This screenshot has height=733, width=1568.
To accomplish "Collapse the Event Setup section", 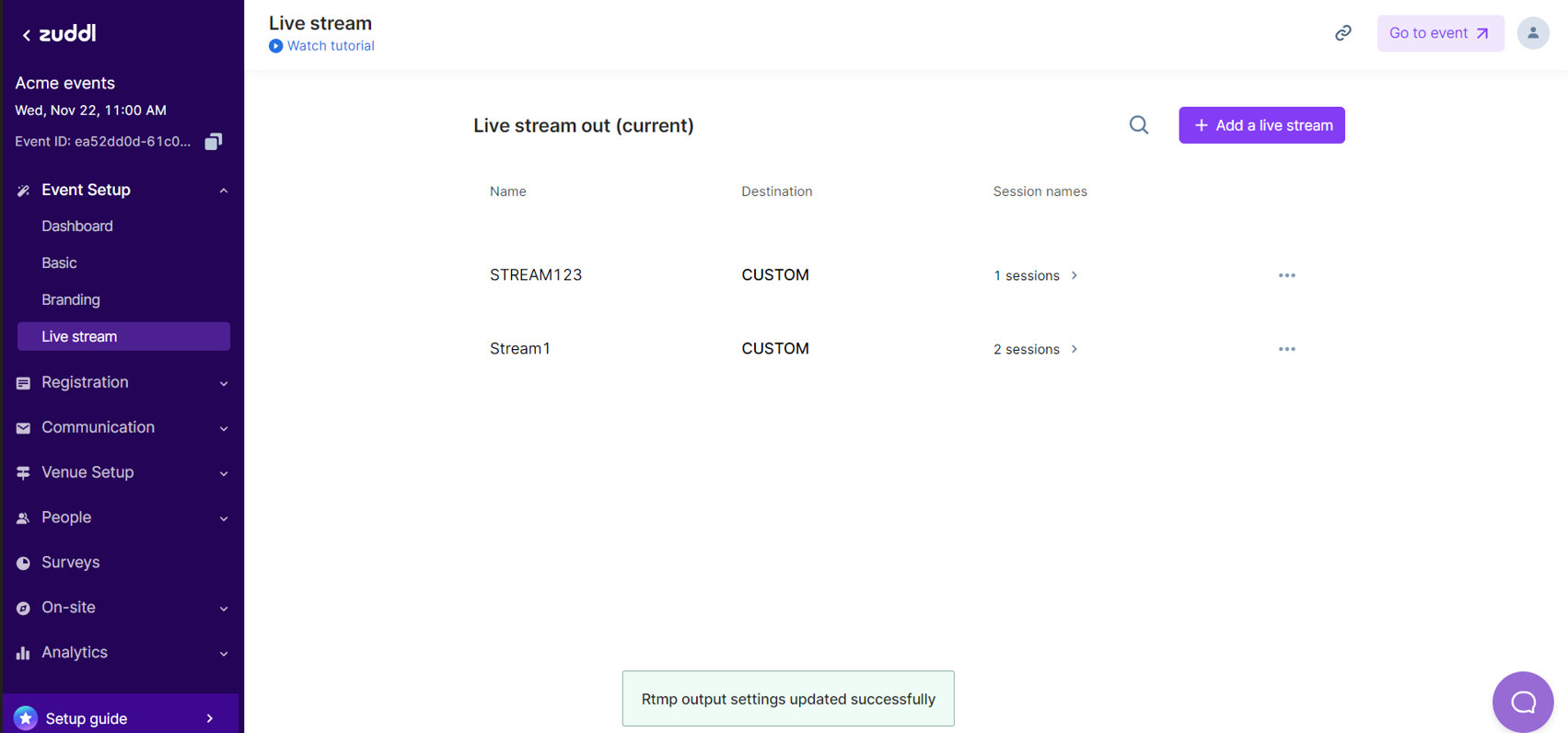I will [224, 191].
